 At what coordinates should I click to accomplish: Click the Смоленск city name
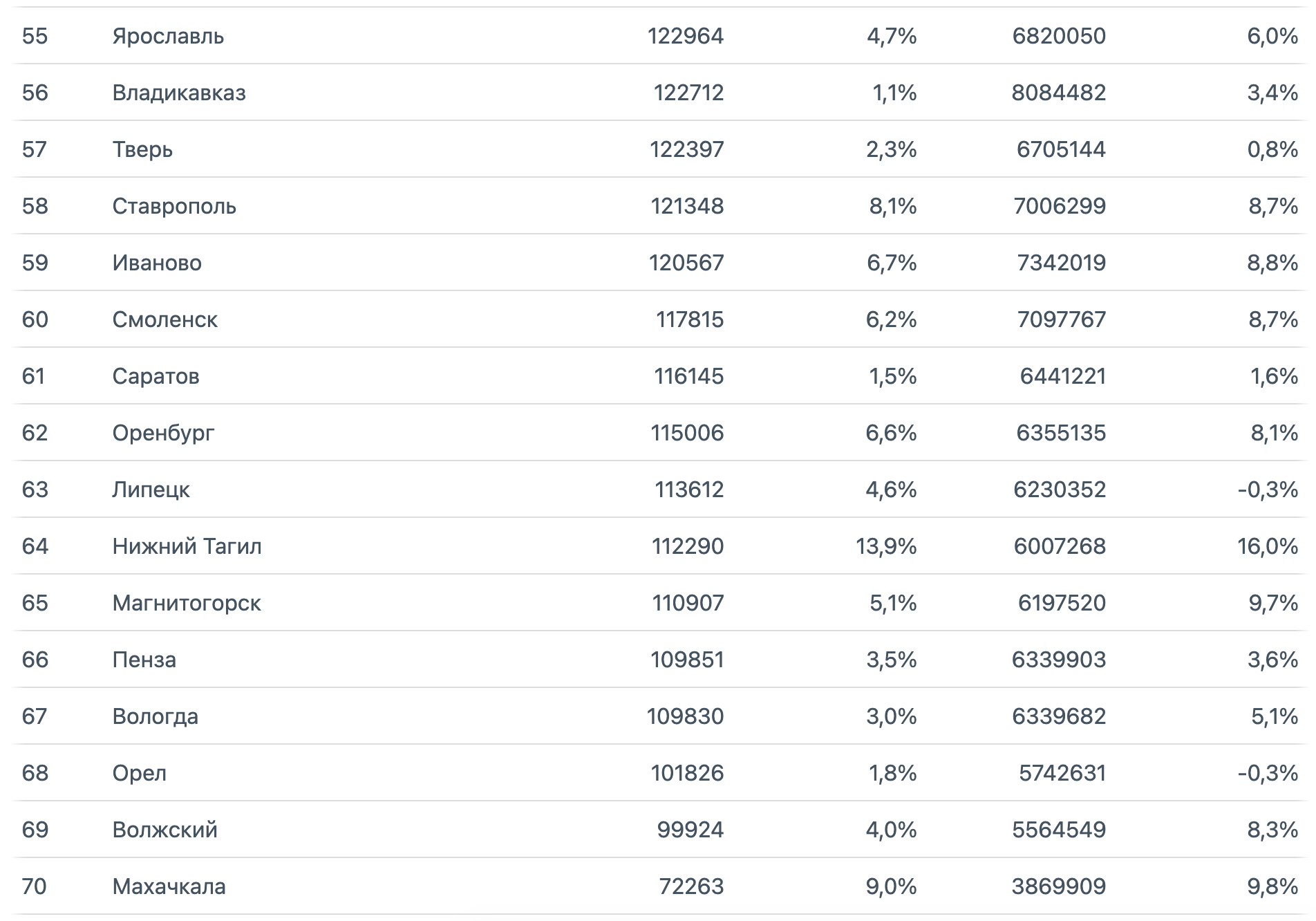[164, 319]
